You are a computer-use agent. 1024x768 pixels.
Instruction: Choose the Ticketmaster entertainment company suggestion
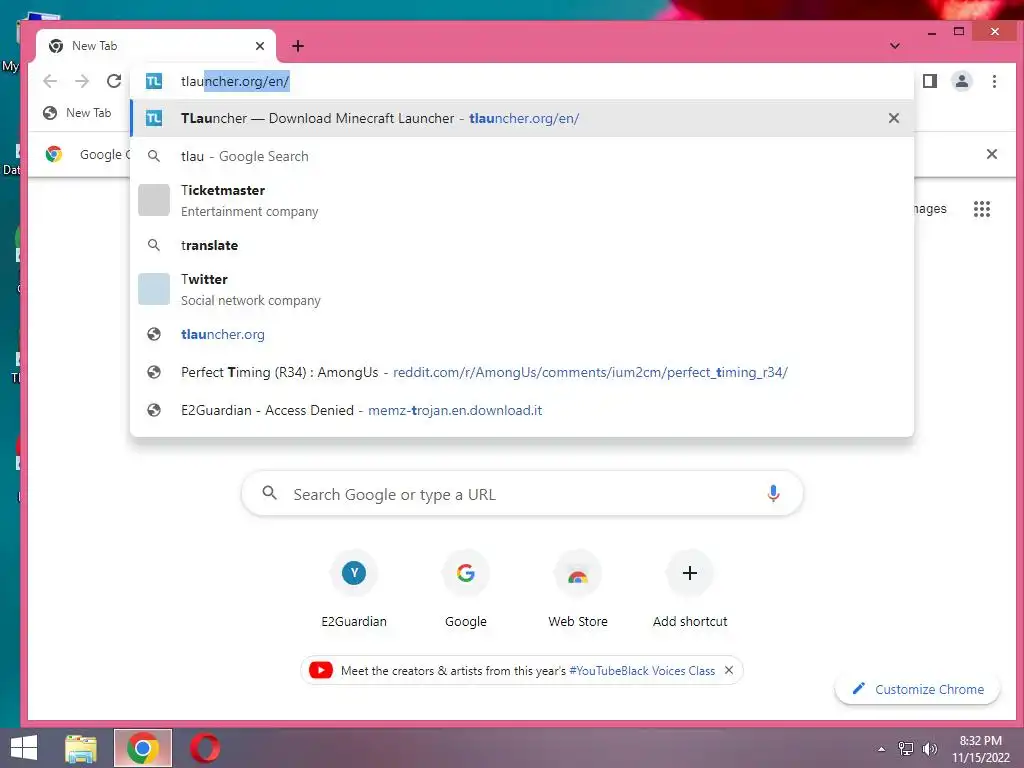[x=522, y=200]
